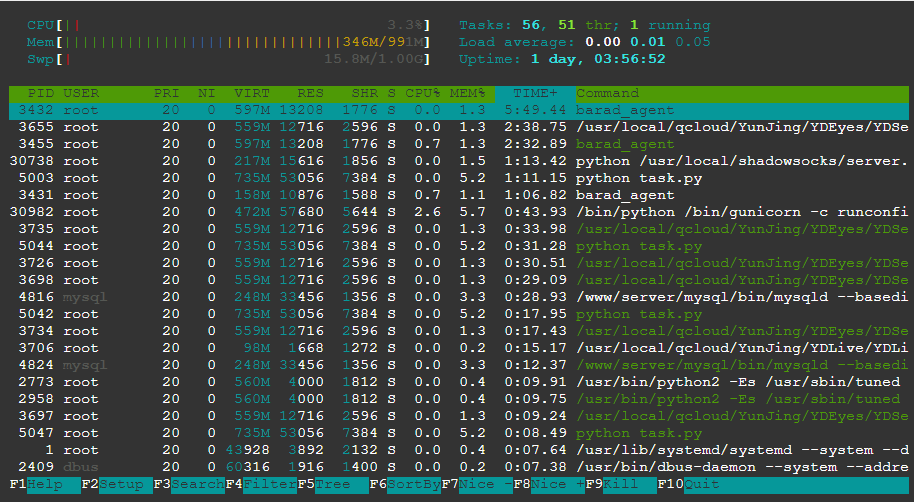Image resolution: width=914 pixels, height=502 pixels.
Task: Click the Load average readout
Action: pos(585,42)
